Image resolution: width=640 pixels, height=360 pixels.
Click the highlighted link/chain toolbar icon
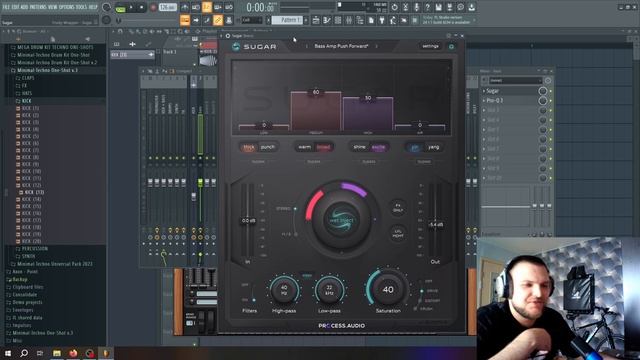coord(218,20)
